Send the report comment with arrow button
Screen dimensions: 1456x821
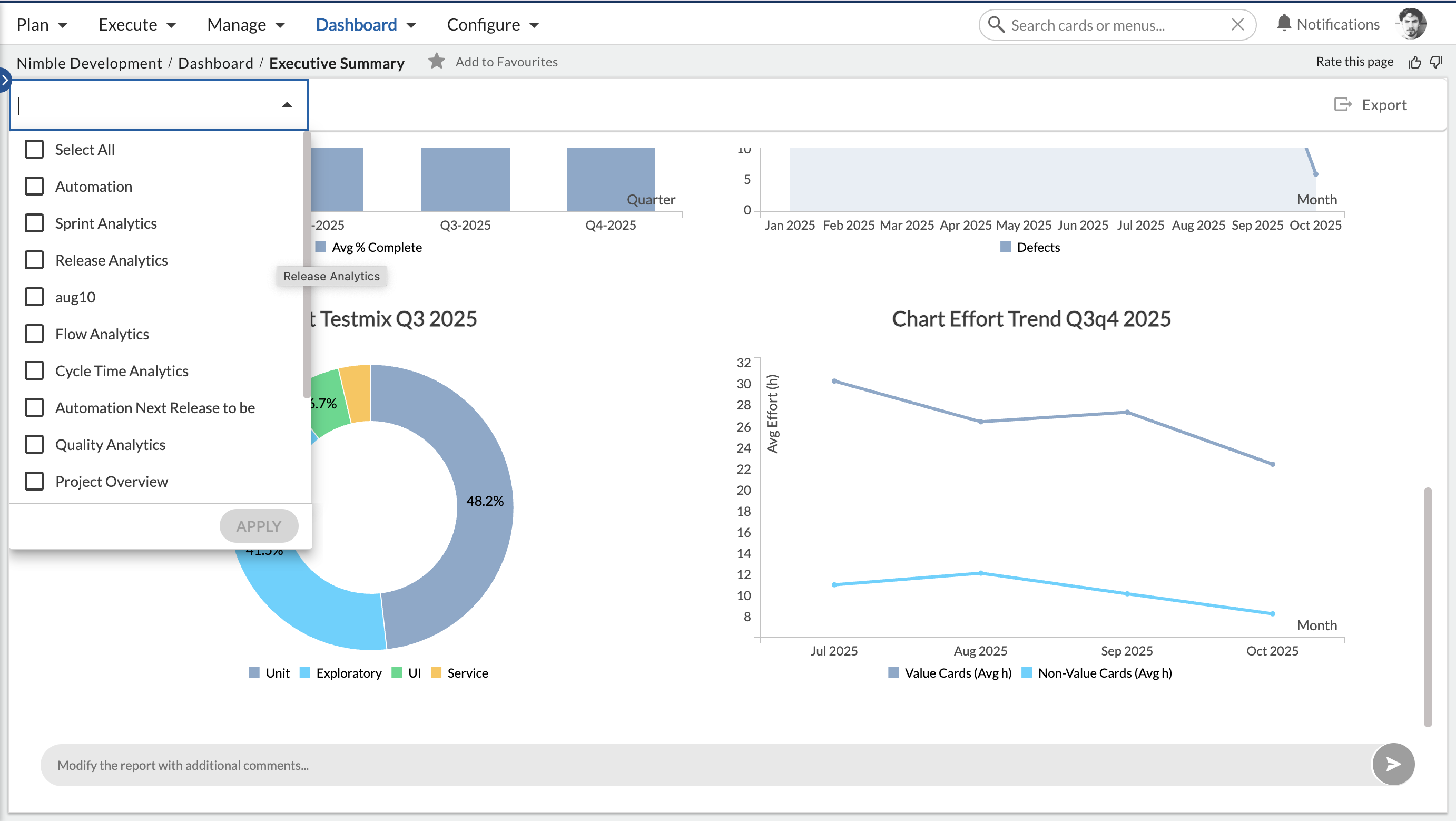pyautogui.click(x=1393, y=765)
